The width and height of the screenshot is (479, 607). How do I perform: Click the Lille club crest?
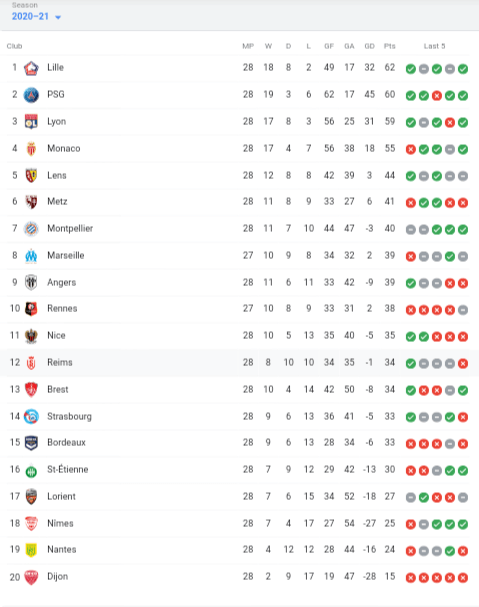[x=31, y=68]
